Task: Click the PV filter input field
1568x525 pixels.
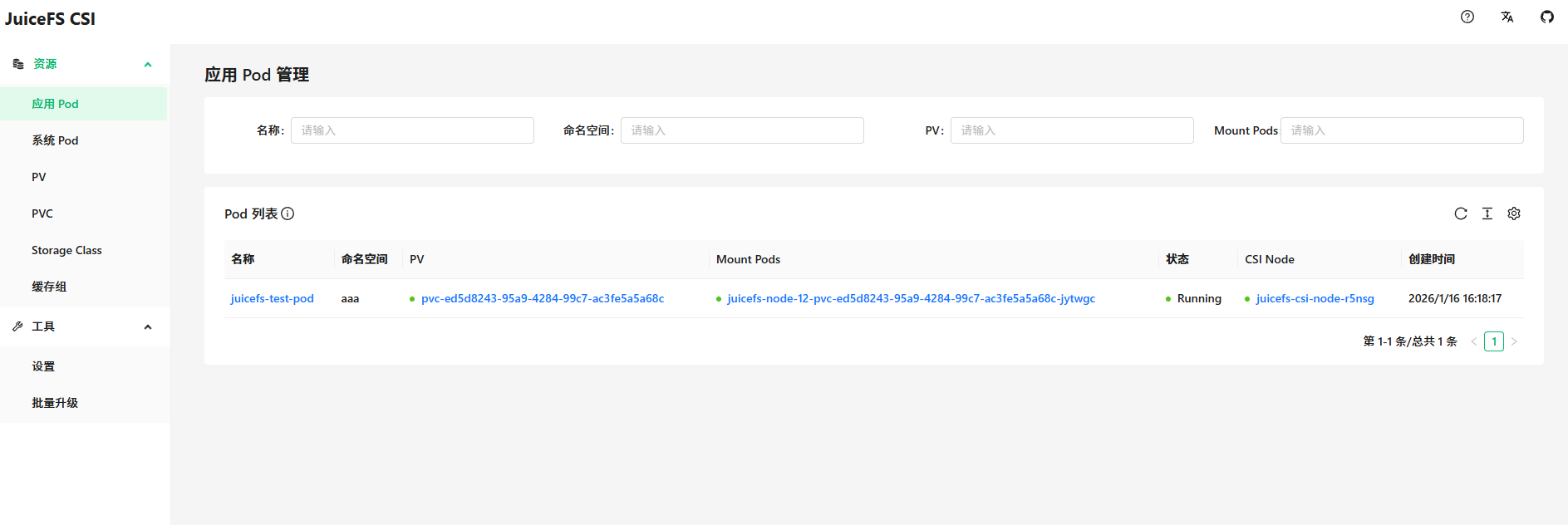Action: [x=1072, y=130]
